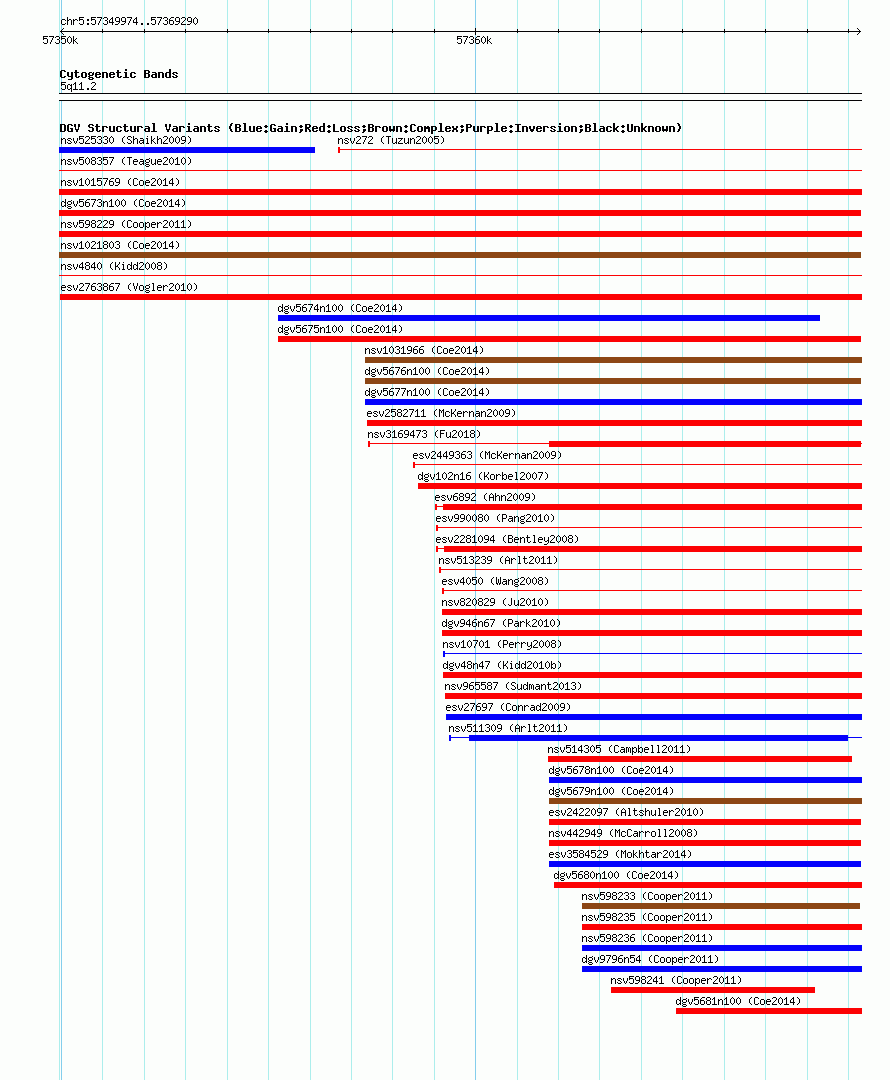
Task: Click dgv5681n100 (Coe2014) label
Action: [x=738, y=1001]
